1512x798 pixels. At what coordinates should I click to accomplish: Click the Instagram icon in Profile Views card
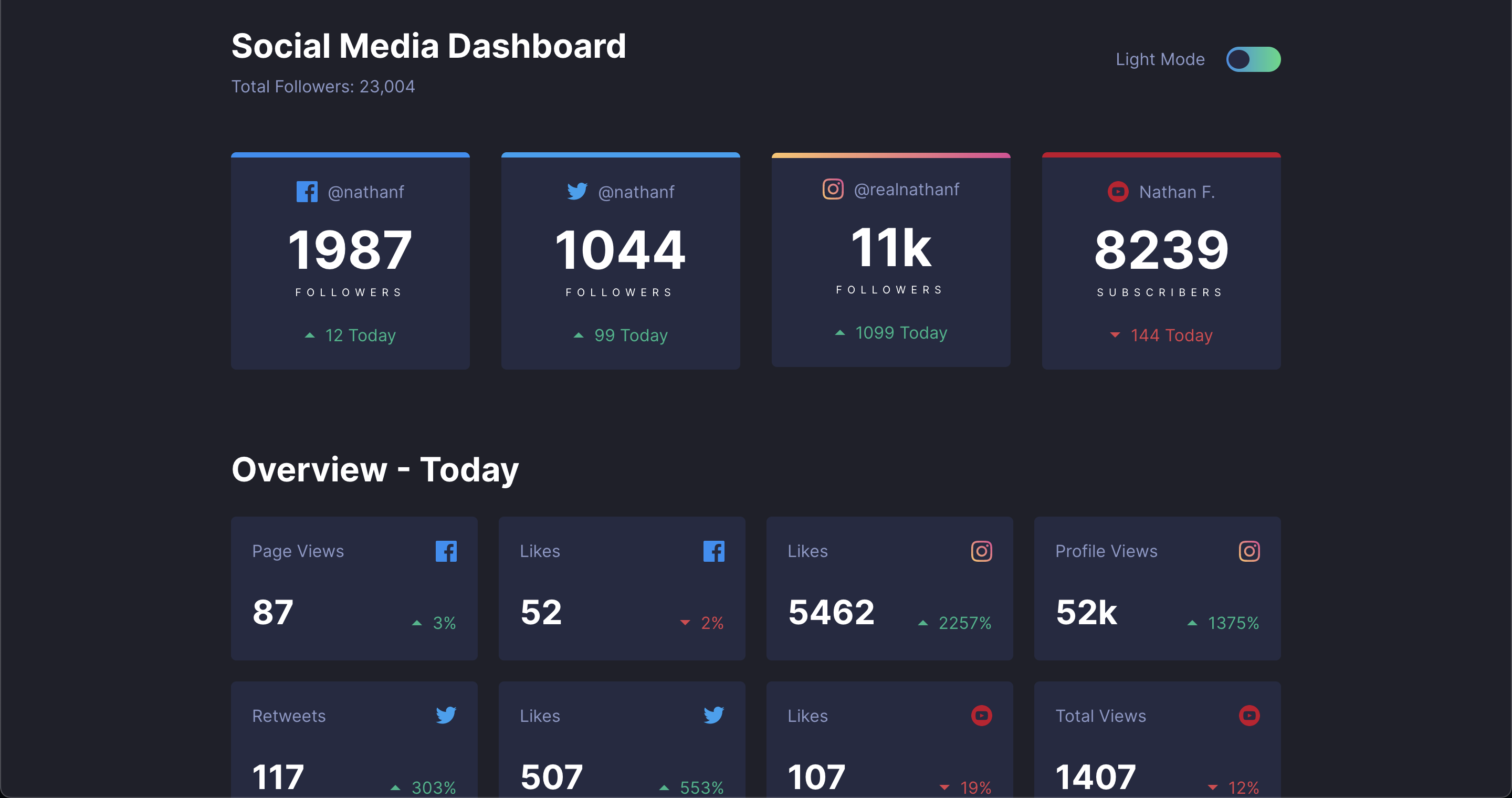[x=1249, y=551]
